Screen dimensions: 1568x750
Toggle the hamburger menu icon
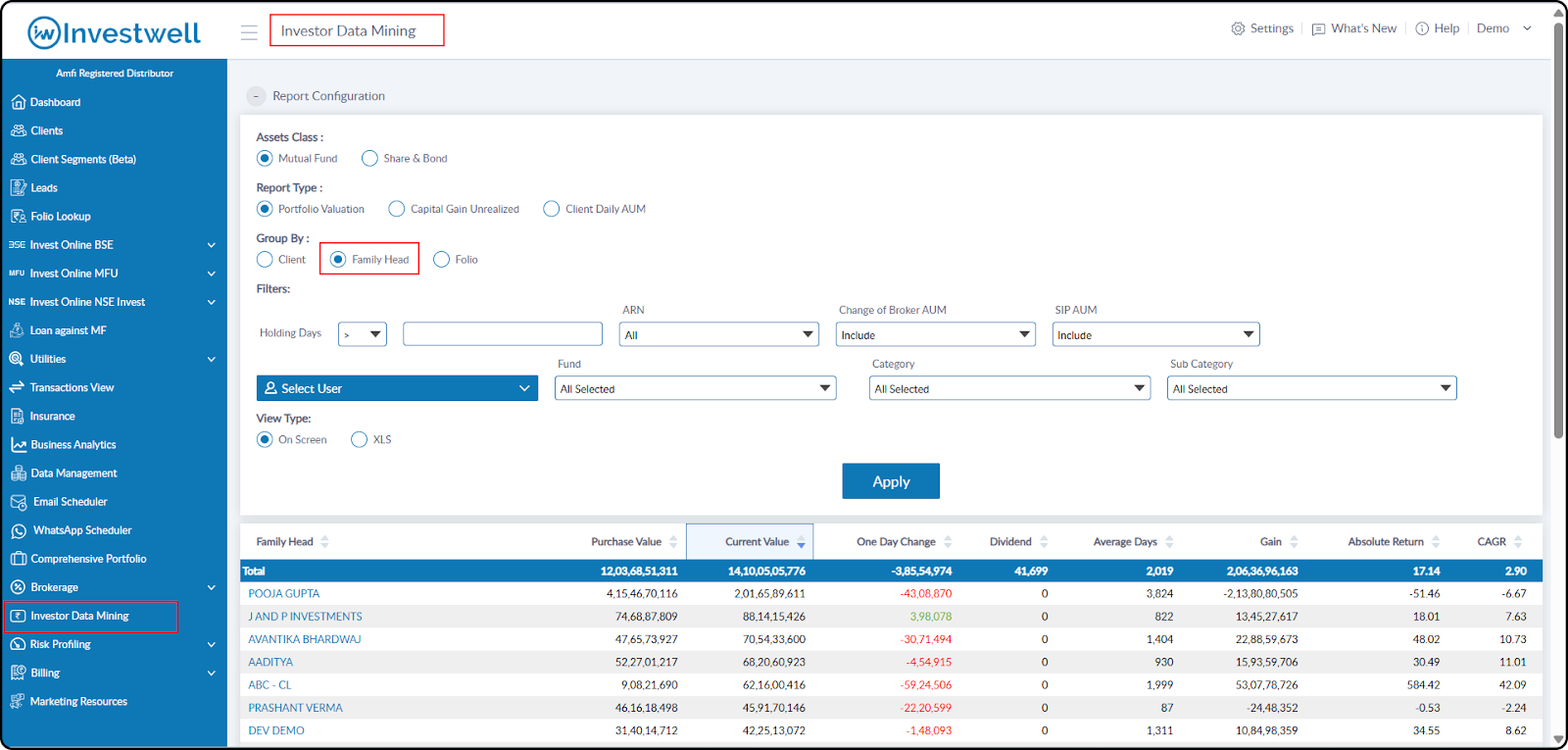[249, 32]
